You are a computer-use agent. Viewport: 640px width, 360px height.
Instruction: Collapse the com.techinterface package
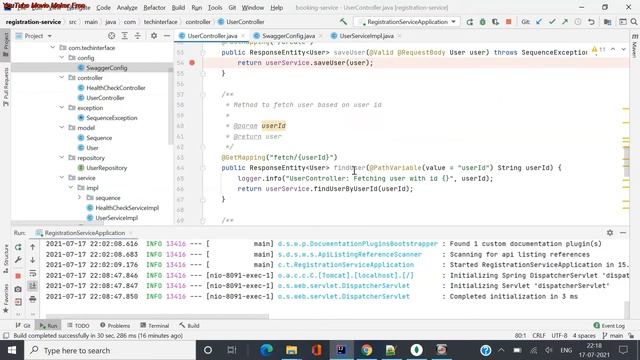pos(53,48)
